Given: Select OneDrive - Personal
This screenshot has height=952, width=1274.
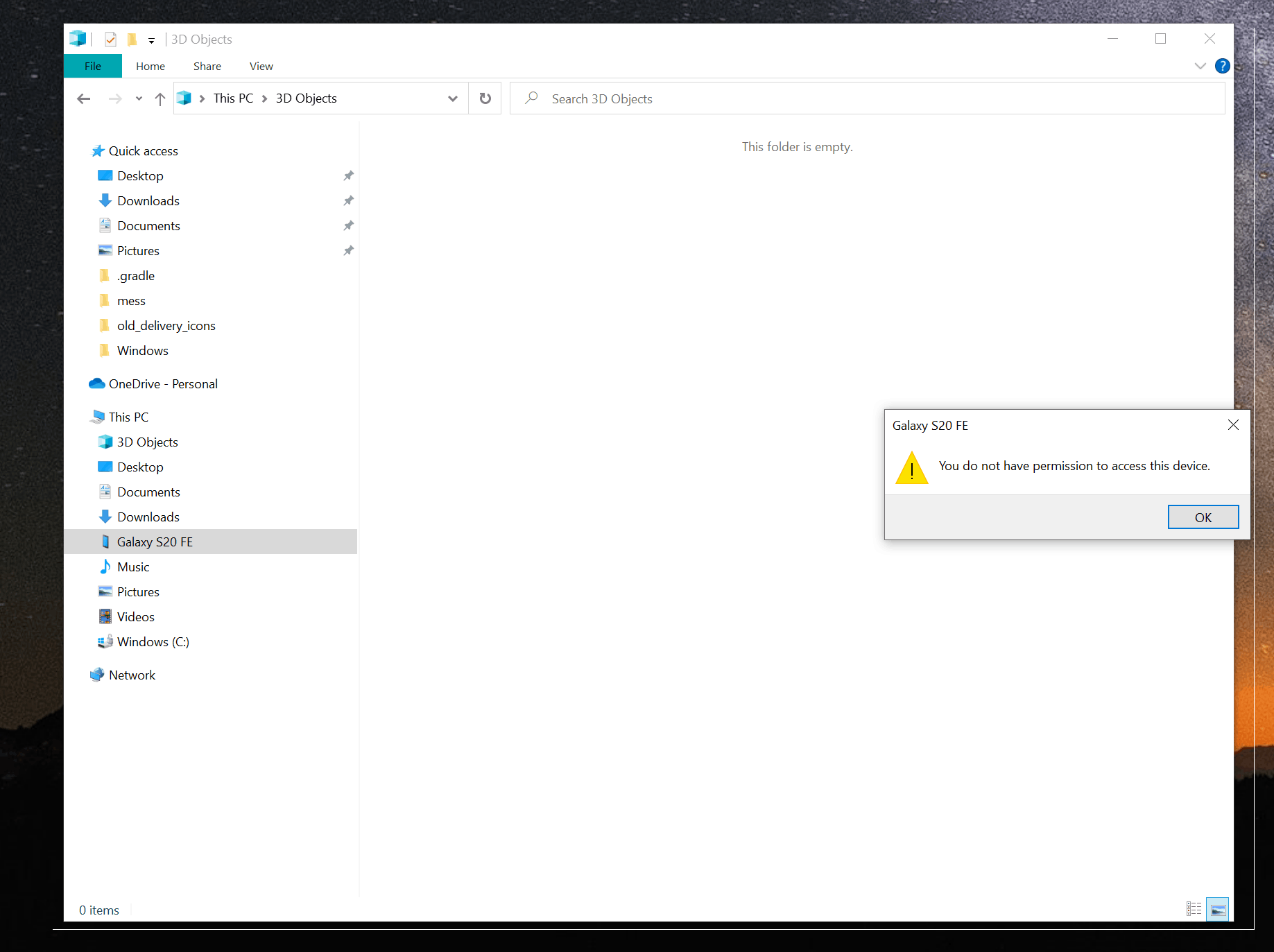Looking at the screenshot, I should click(x=163, y=384).
